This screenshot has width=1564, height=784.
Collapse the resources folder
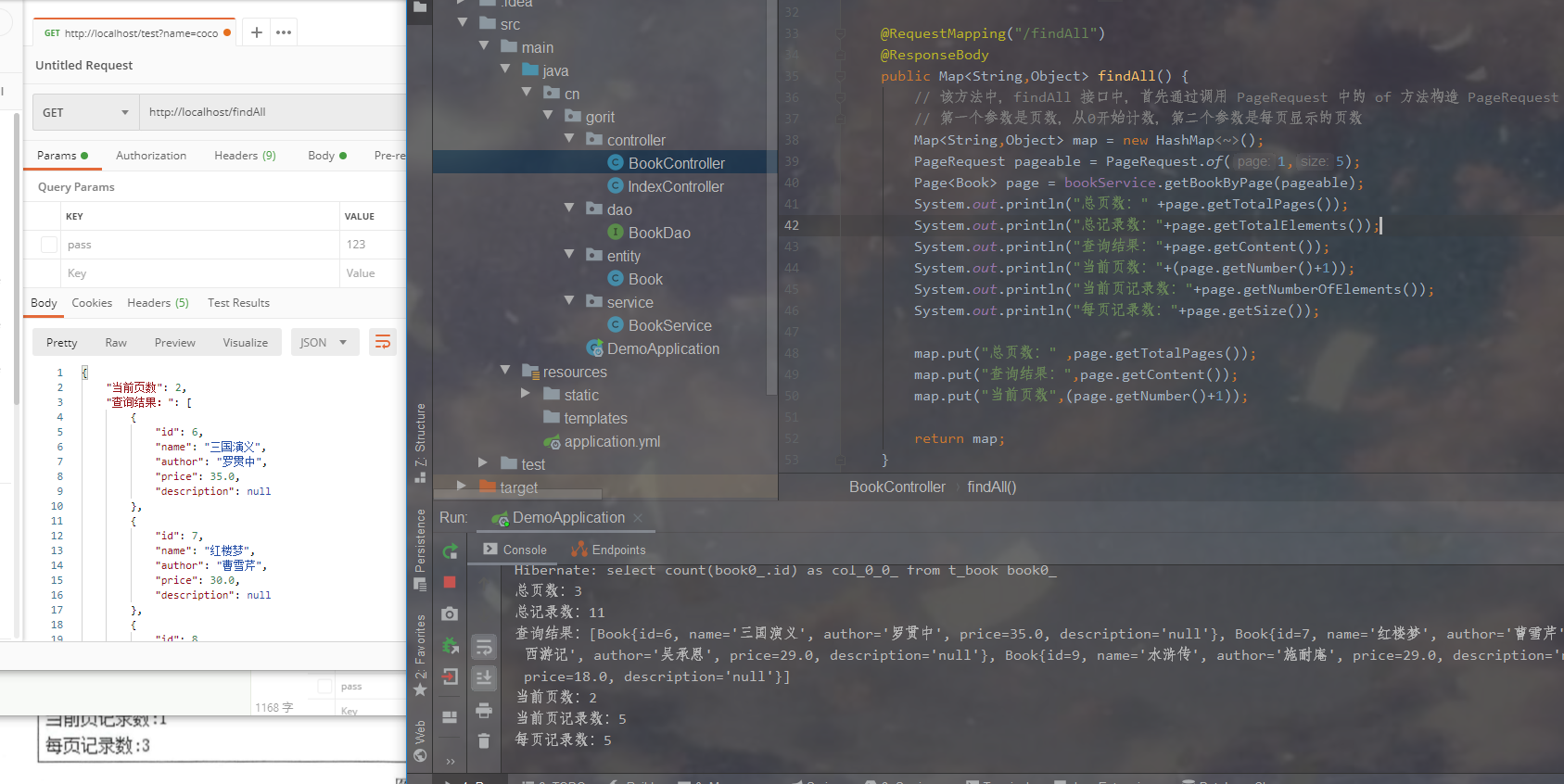click(505, 370)
